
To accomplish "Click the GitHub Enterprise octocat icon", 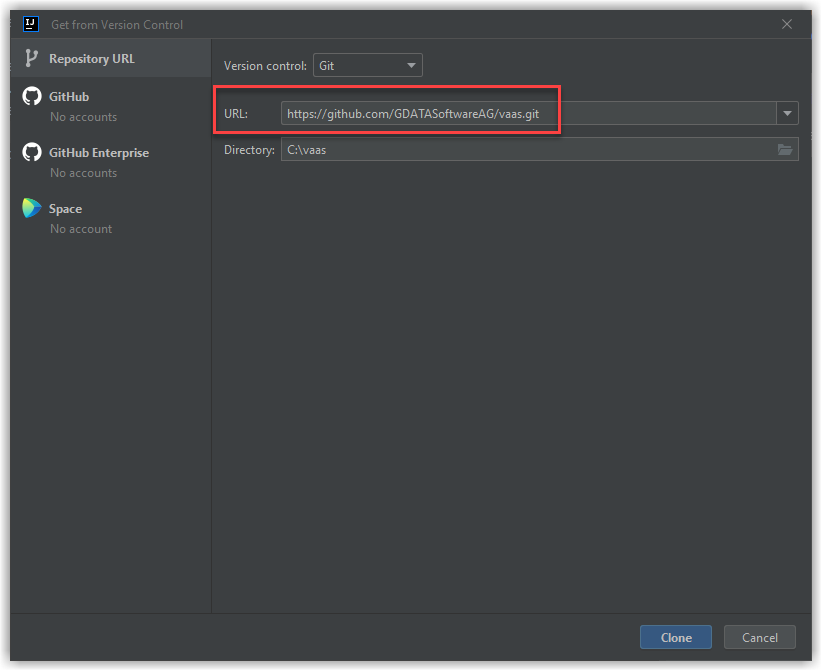I will (x=31, y=152).
